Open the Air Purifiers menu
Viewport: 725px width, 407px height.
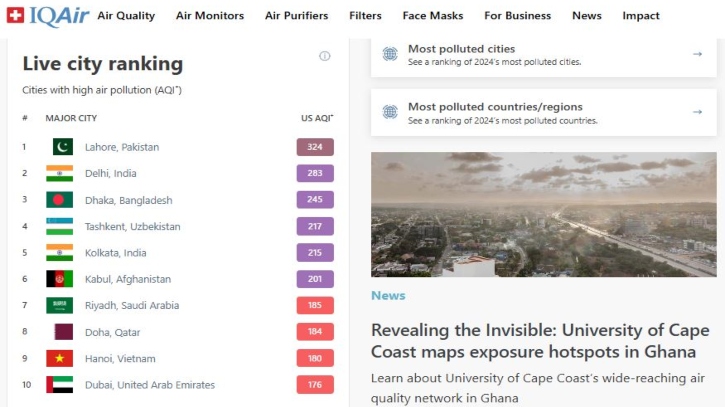(x=296, y=16)
